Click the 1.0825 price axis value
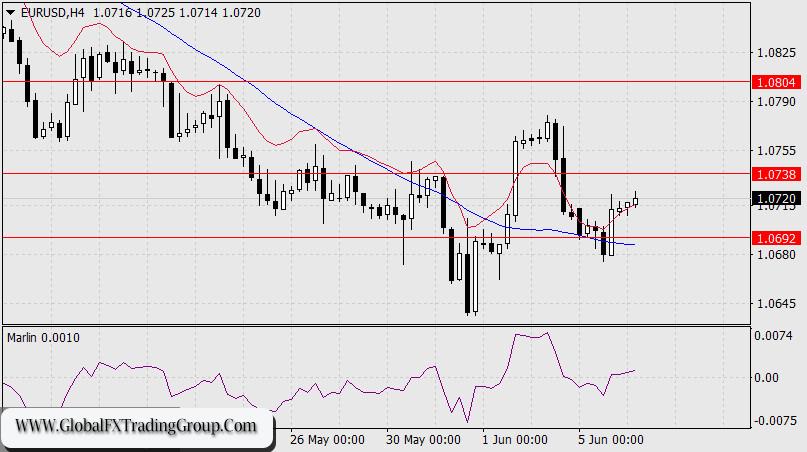Screen dimensions: 807x452 point(776,53)
